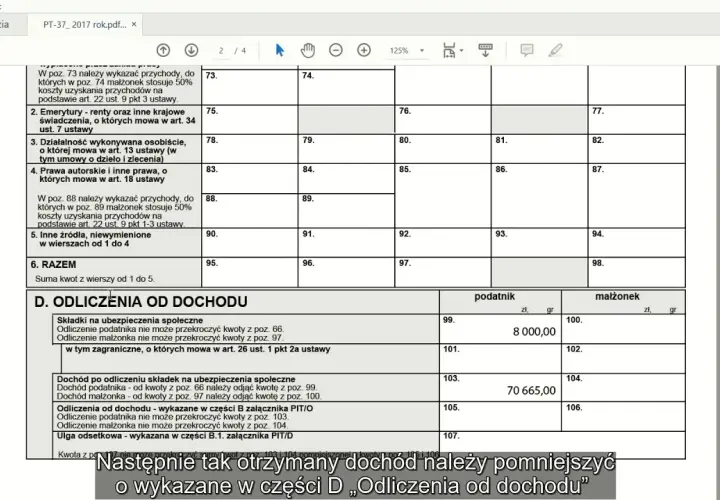Click form field number 81
This screenshot has height=500, width=720.
(540, 149)
